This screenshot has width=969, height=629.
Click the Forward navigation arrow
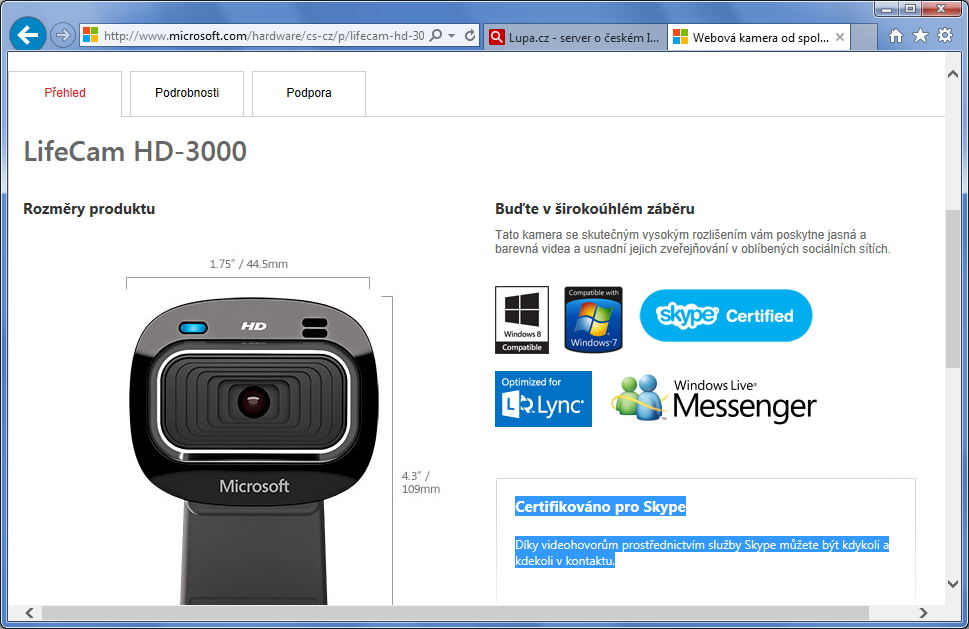(62, 36)
